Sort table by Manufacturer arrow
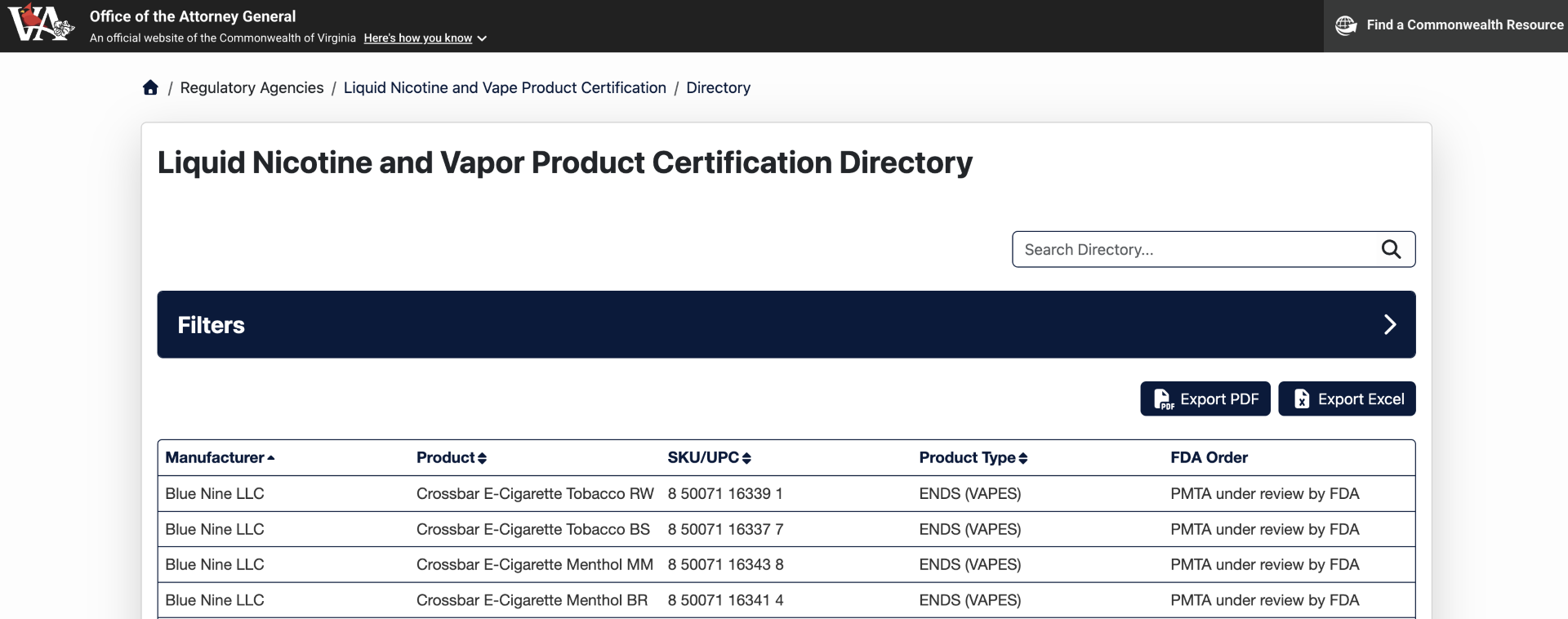The height and width of the screenshot is (619, 1568). (271, 458)
